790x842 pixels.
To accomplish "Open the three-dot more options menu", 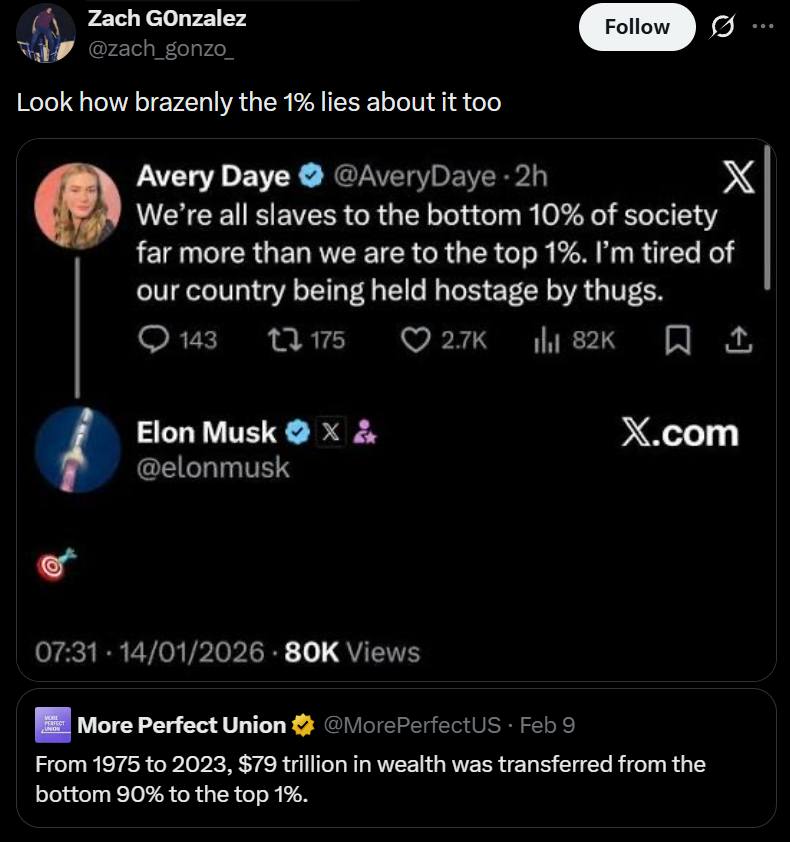I will 763,27.
